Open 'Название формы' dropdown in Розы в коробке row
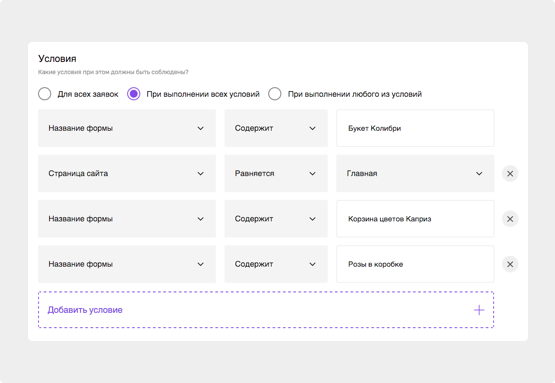555x383 pixels. [x=127, y=264]
